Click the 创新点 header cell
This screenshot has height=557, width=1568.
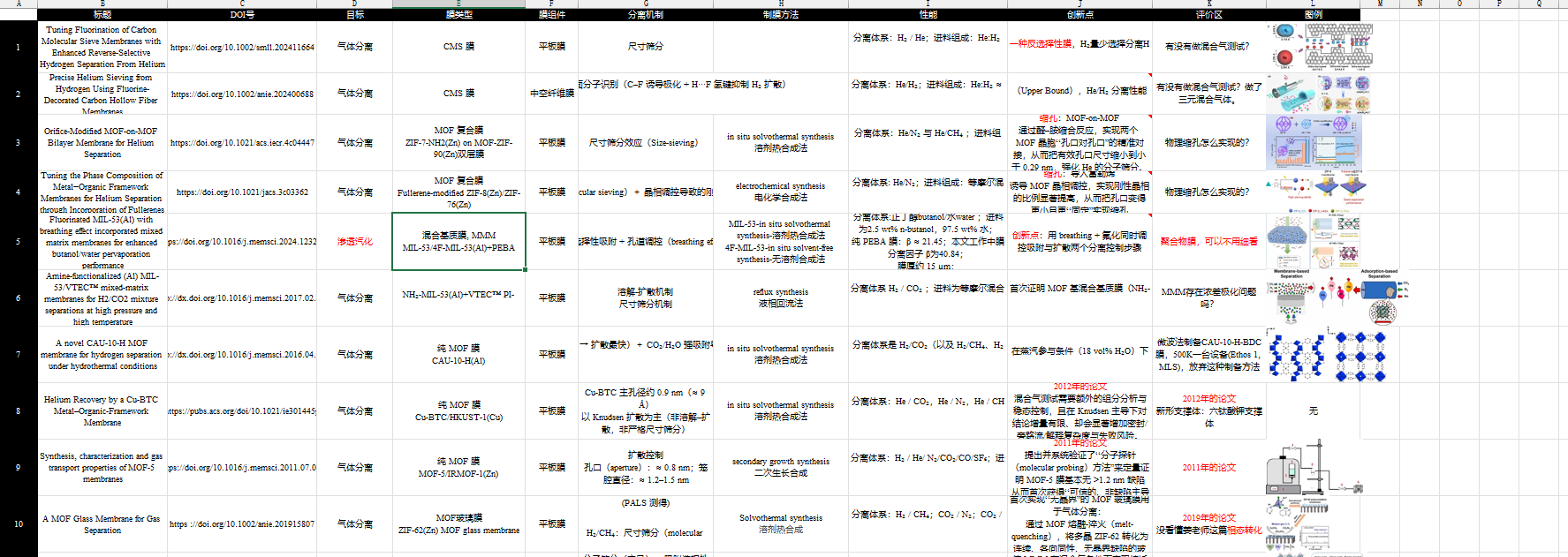pyautogui.click(x=1079, y=14)
